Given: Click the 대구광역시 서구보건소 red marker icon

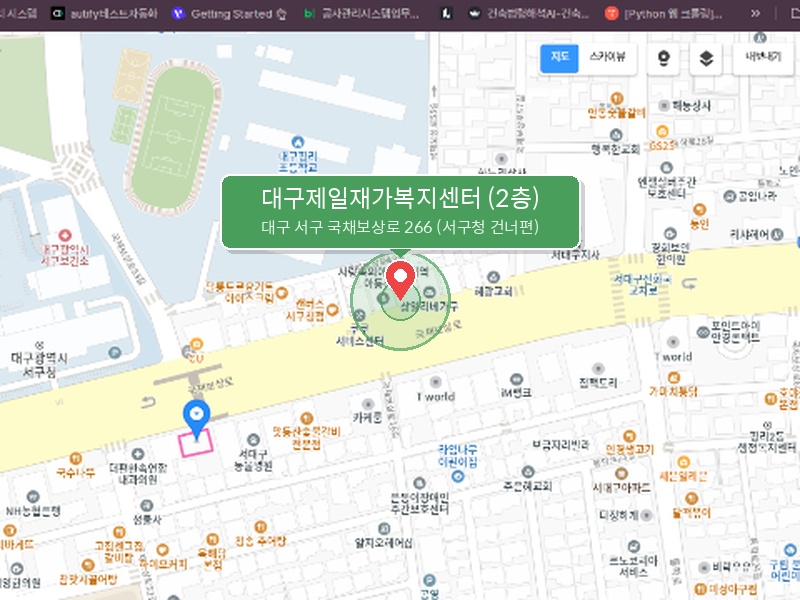Looking at the screenshot, I should [65, 235].
